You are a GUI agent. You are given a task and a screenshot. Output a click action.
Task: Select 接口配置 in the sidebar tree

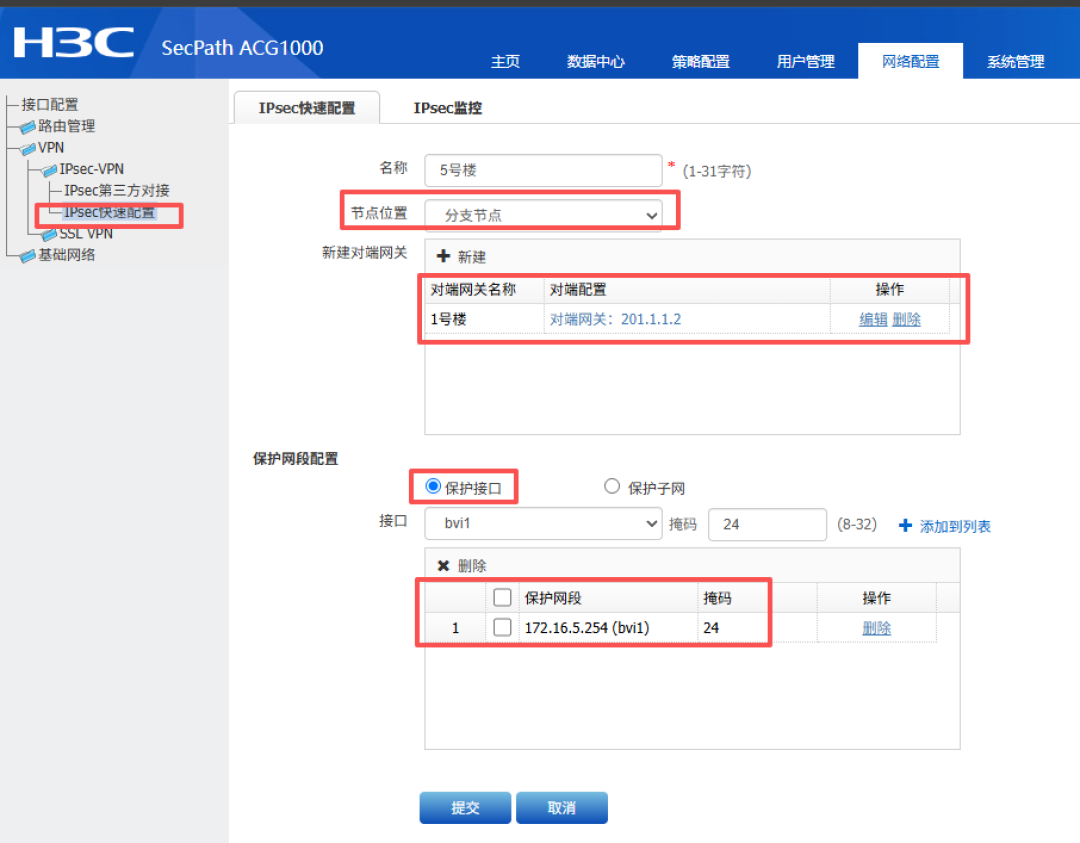pyautogui.click(x=50, y=105)
